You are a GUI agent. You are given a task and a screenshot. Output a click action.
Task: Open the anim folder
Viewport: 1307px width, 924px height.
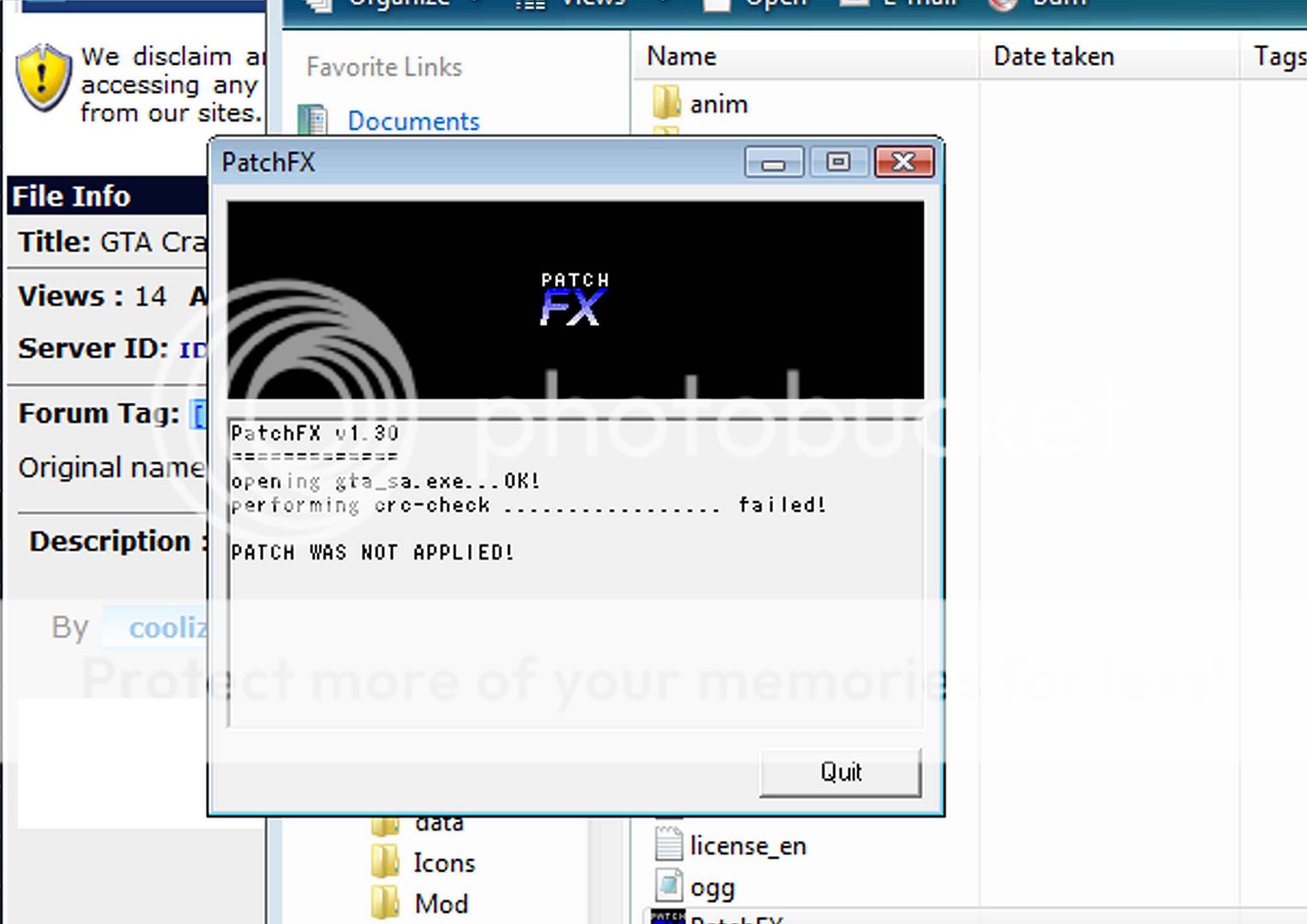coord(718,104)
